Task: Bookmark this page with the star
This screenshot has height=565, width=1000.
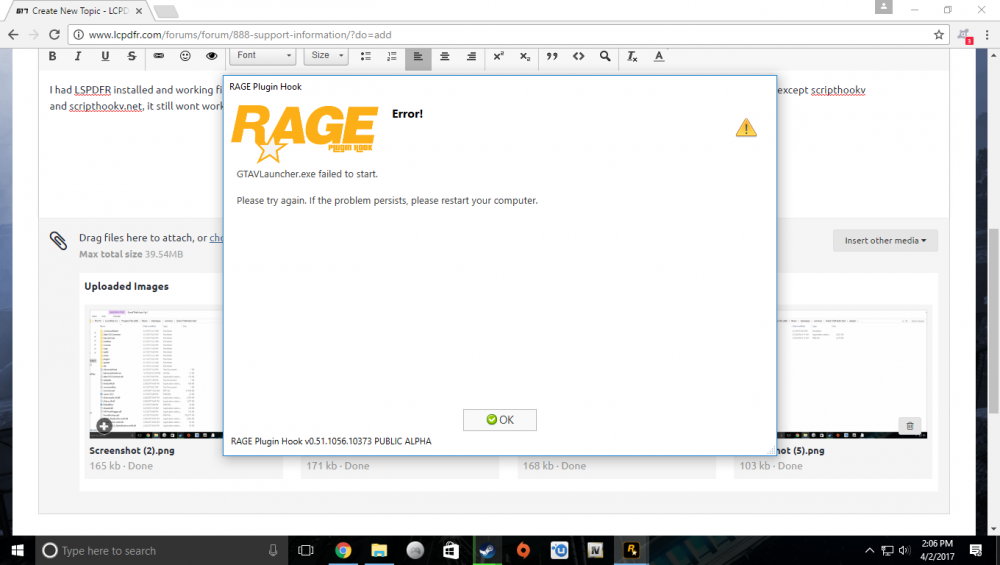Action: point(939,34)
